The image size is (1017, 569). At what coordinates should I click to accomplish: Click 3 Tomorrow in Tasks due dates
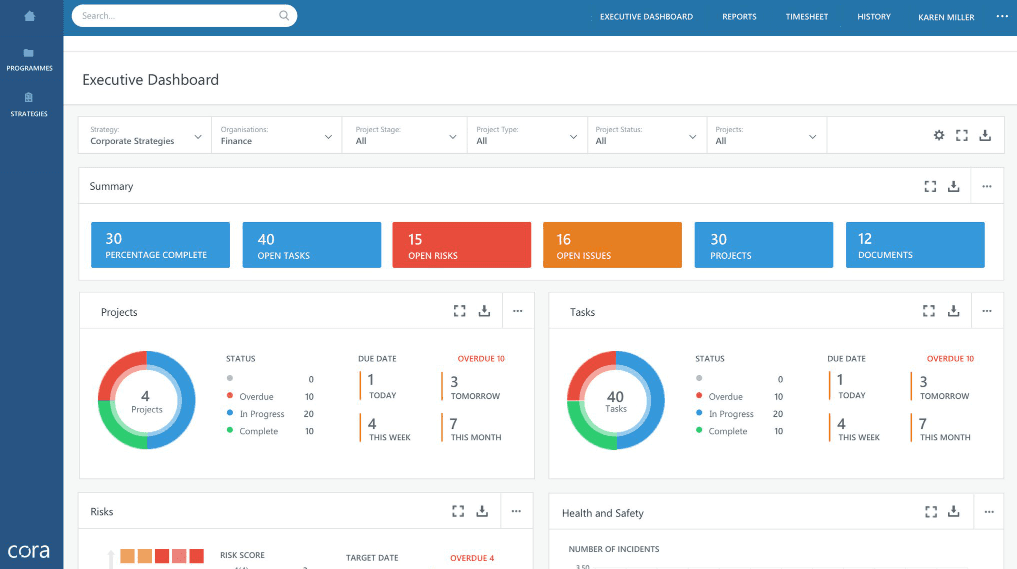940,387
